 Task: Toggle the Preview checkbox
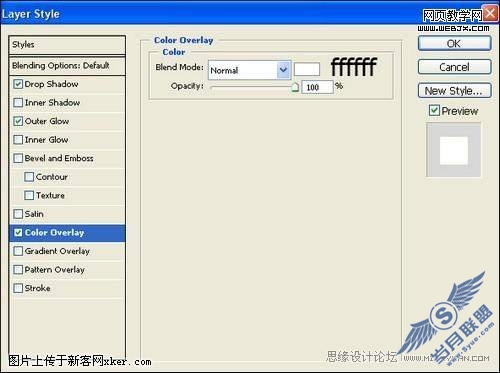pos(434,110)
